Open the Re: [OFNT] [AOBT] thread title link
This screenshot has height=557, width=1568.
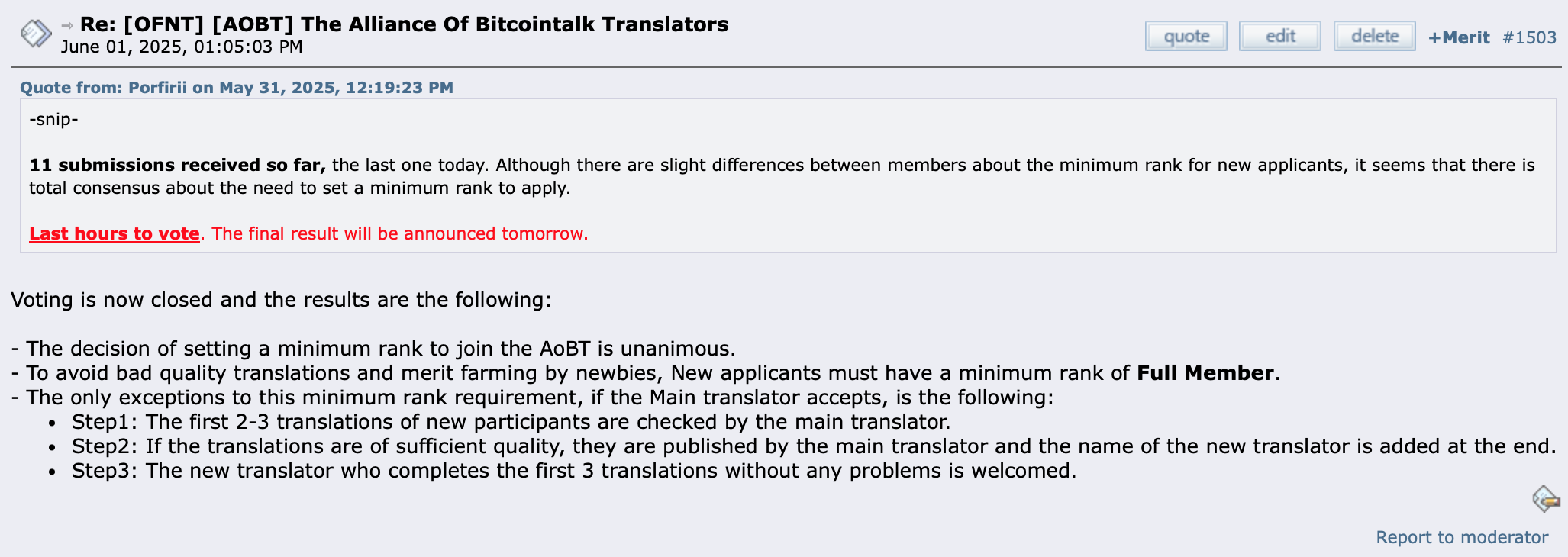[404, 24]
